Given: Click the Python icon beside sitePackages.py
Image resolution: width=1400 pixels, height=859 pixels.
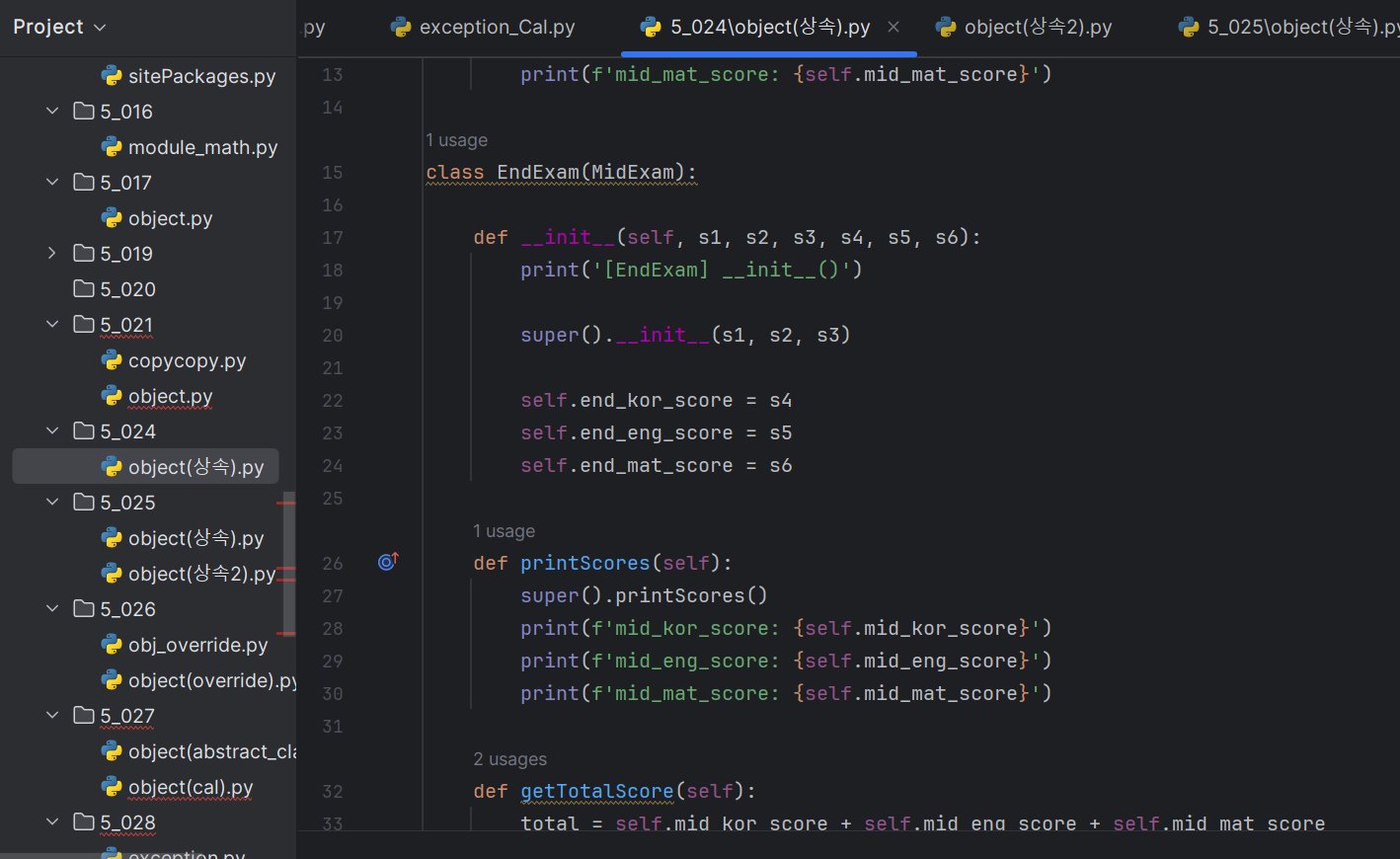Looking at the screenshot, I should click(x=112, y=76).
